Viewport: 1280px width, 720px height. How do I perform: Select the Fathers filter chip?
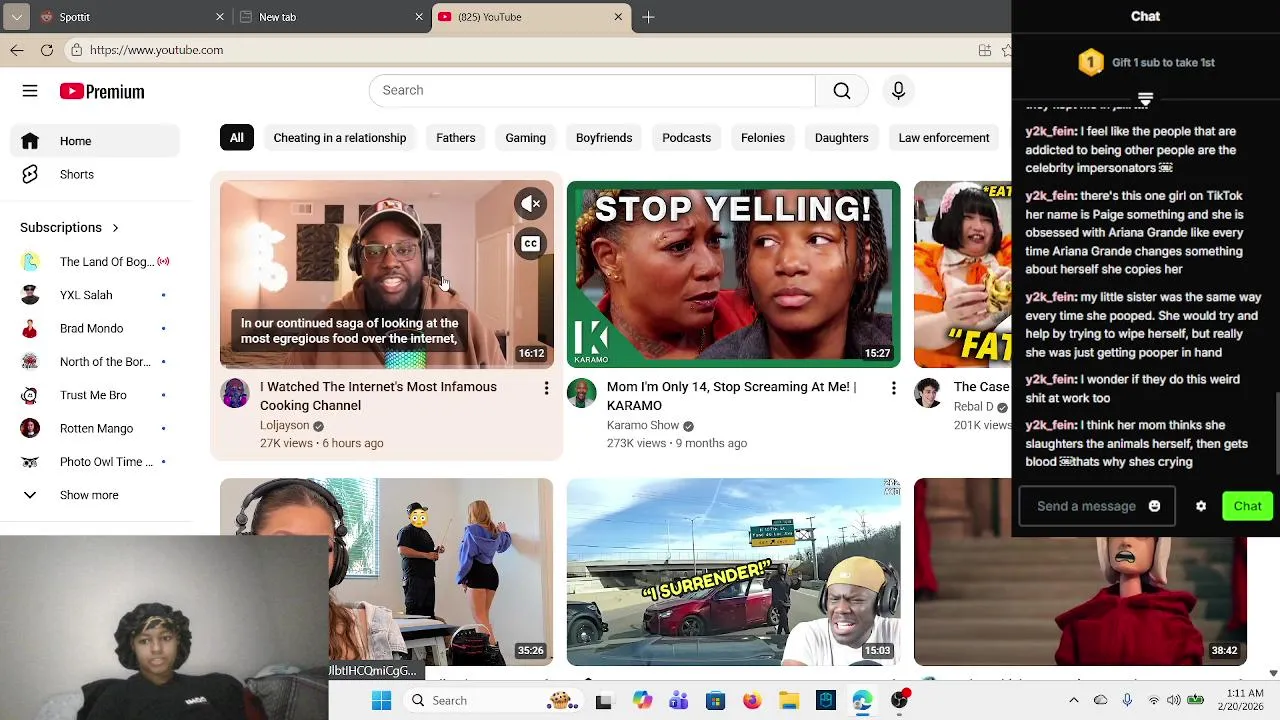click(x=456, y=138)
